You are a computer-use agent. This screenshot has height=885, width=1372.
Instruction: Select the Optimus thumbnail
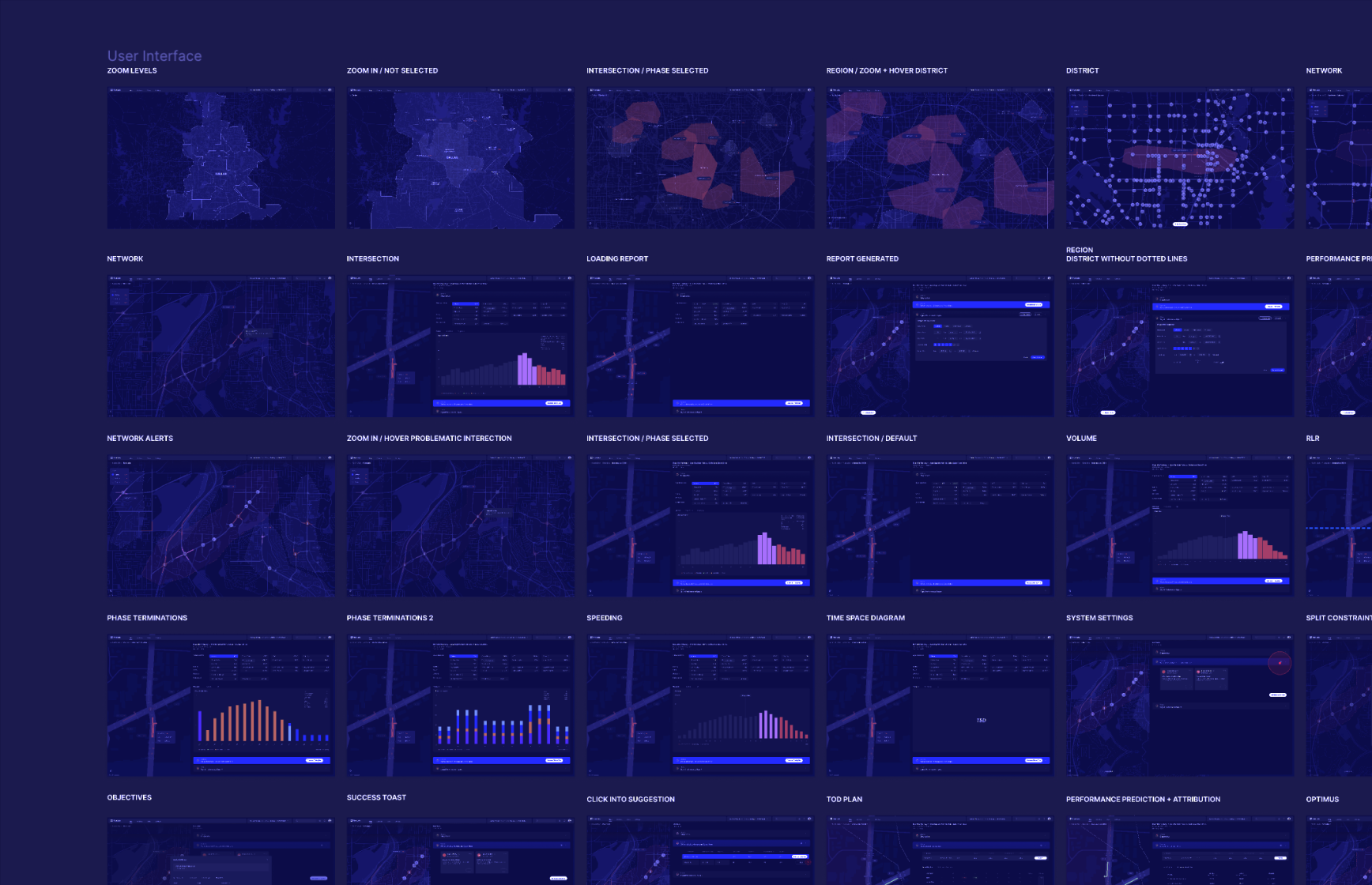pos(1339,850)
